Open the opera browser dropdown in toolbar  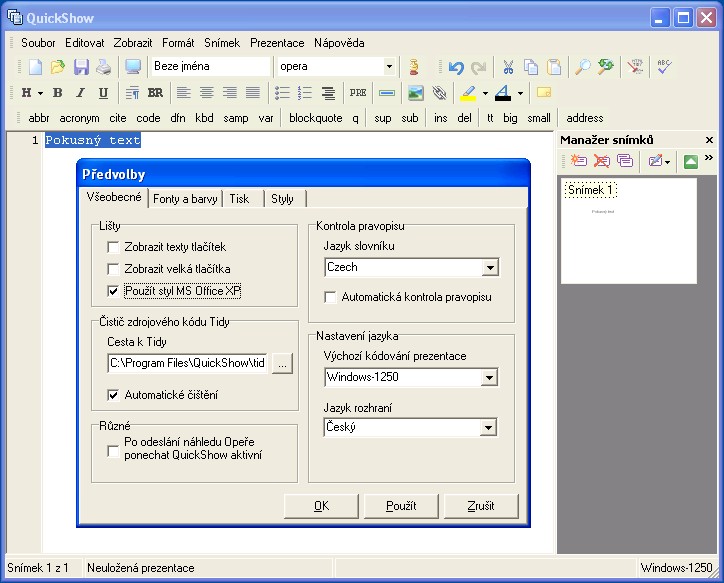coord(389,67)
